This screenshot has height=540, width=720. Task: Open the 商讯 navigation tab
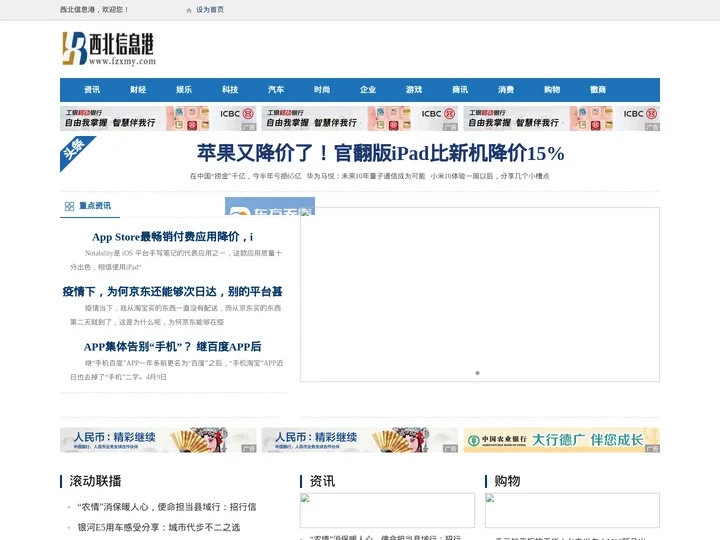pos(460,90)
